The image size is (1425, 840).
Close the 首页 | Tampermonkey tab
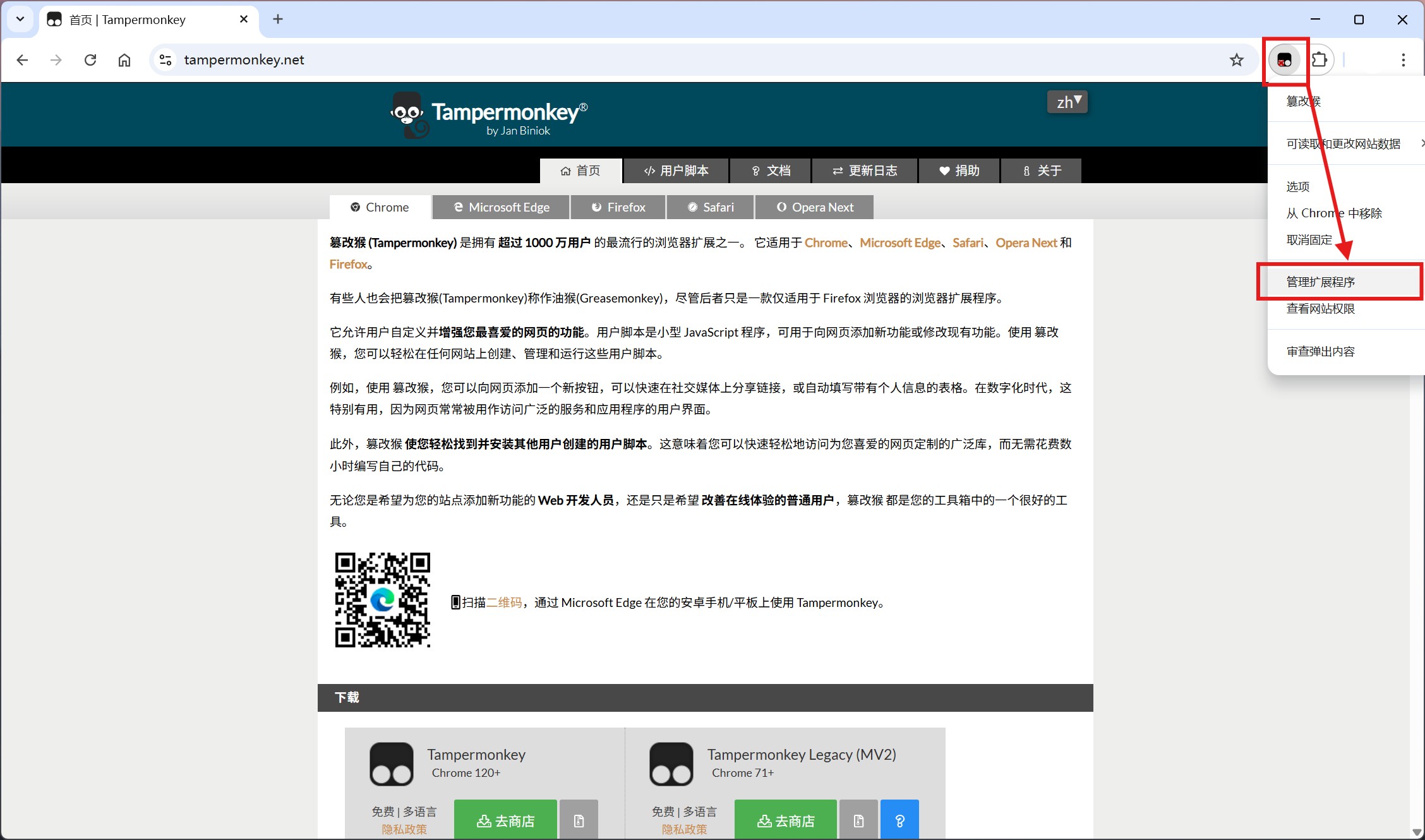(x=244, y=20)
